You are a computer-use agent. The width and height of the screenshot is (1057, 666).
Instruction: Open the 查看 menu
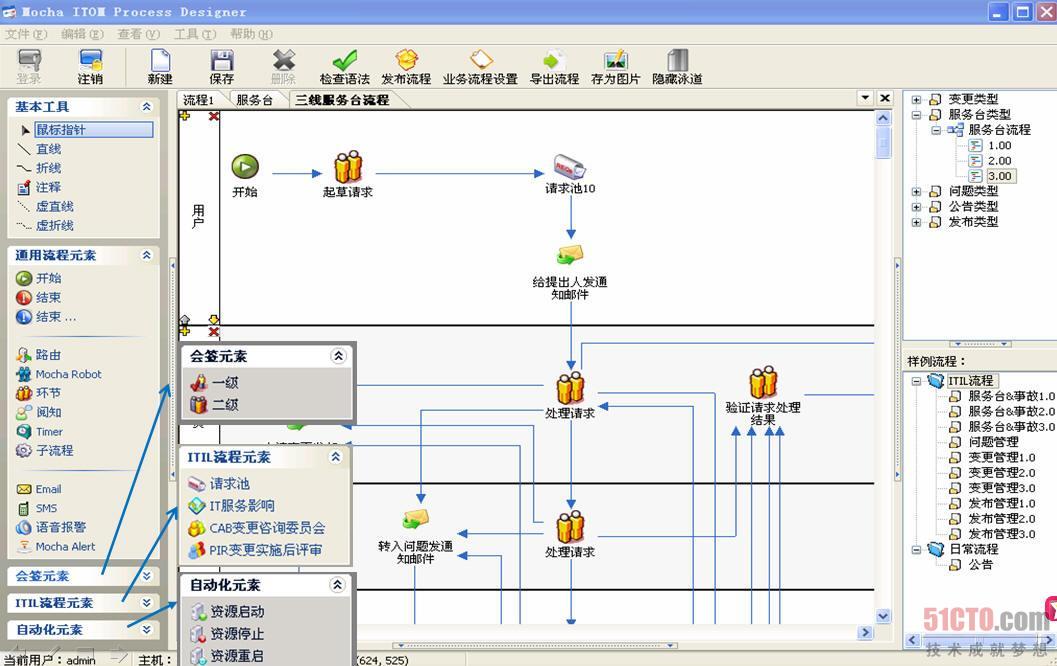[x=138, y=34]
